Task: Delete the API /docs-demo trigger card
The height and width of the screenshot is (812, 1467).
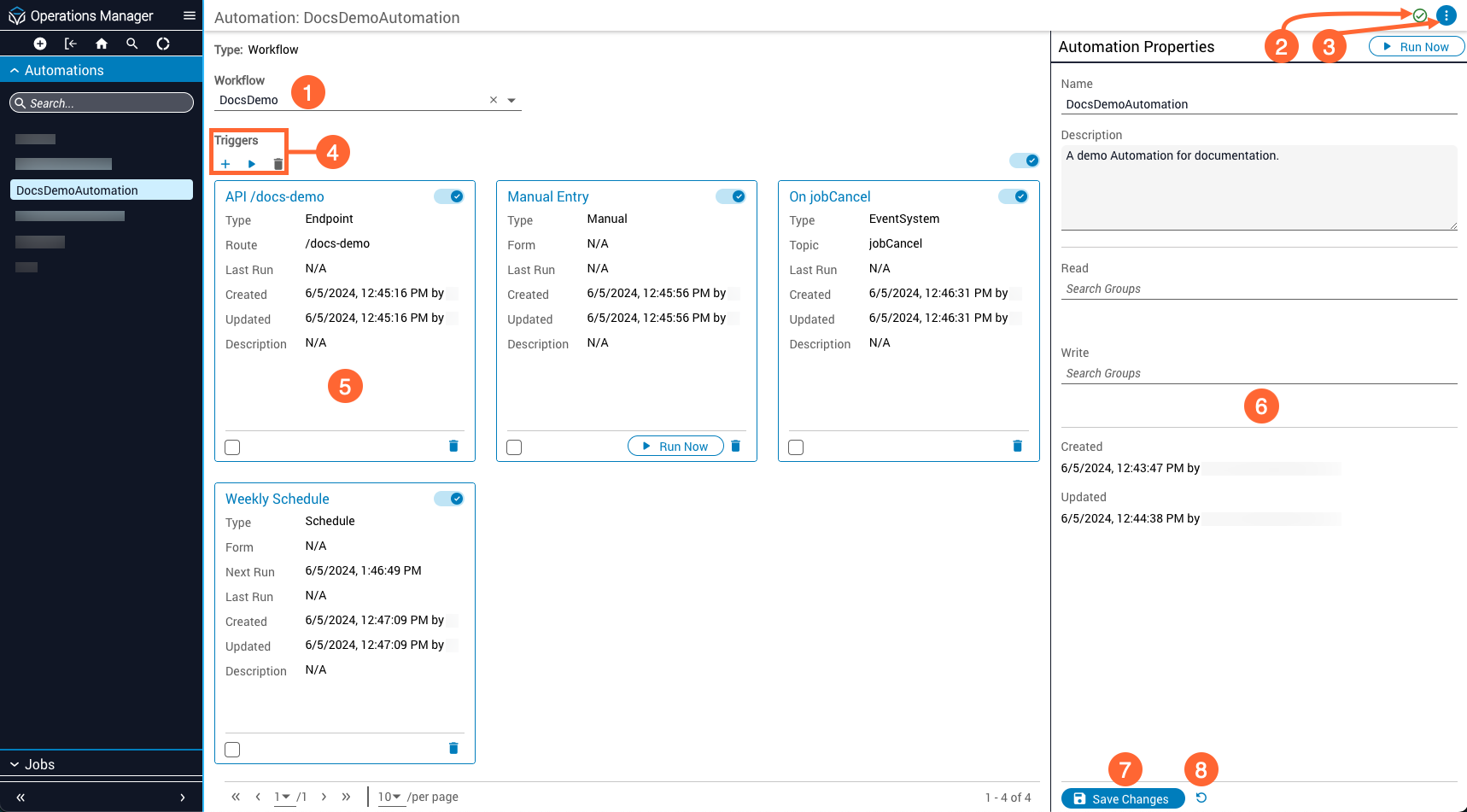Action: tap(453, 446)
